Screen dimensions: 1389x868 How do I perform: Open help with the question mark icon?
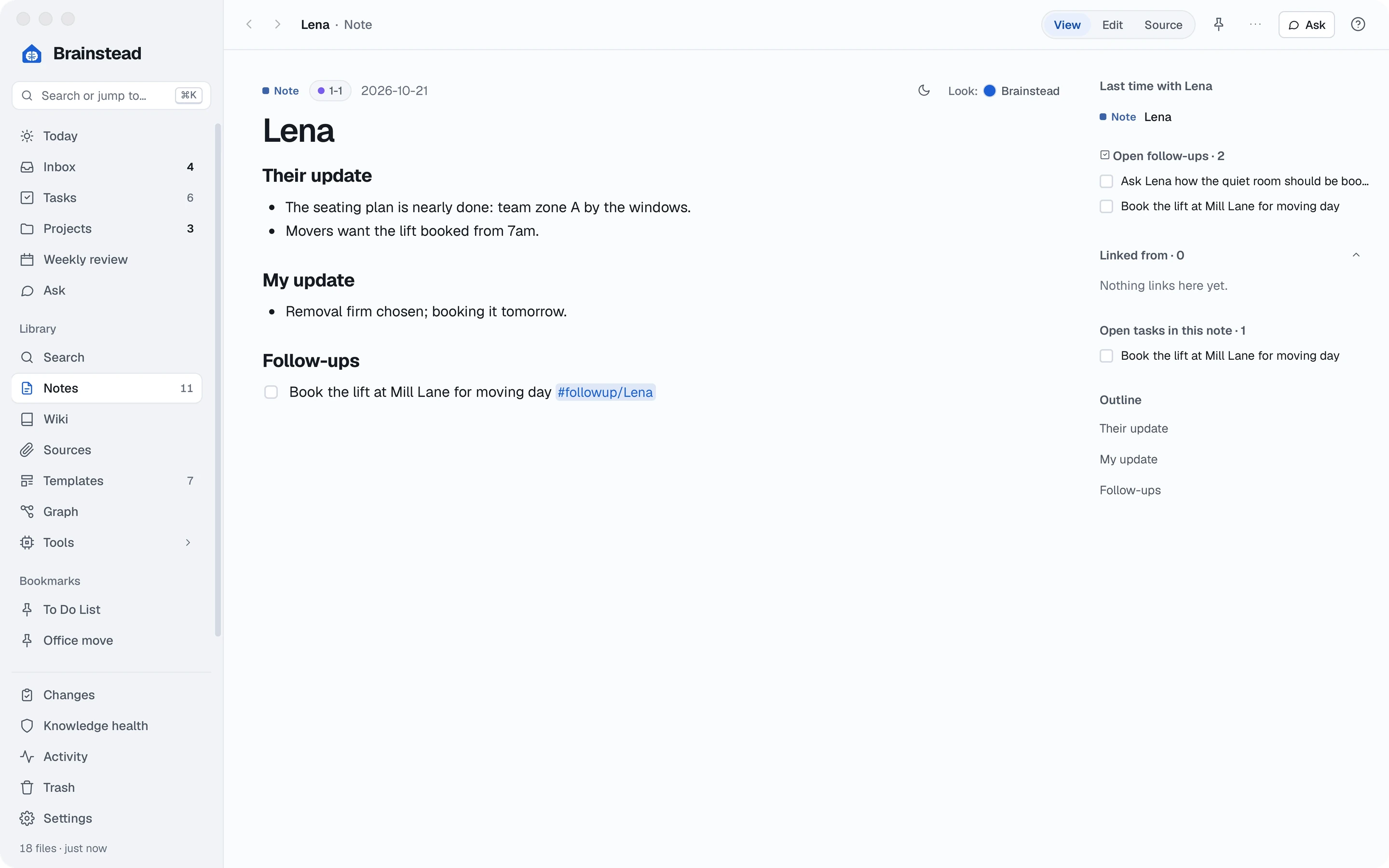1358,24
